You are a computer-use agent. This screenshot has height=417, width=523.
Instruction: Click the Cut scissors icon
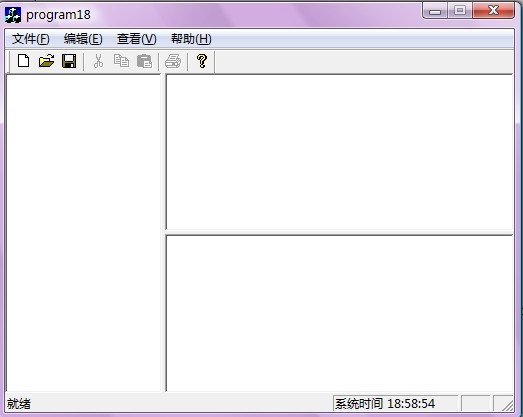pos(98,61)
